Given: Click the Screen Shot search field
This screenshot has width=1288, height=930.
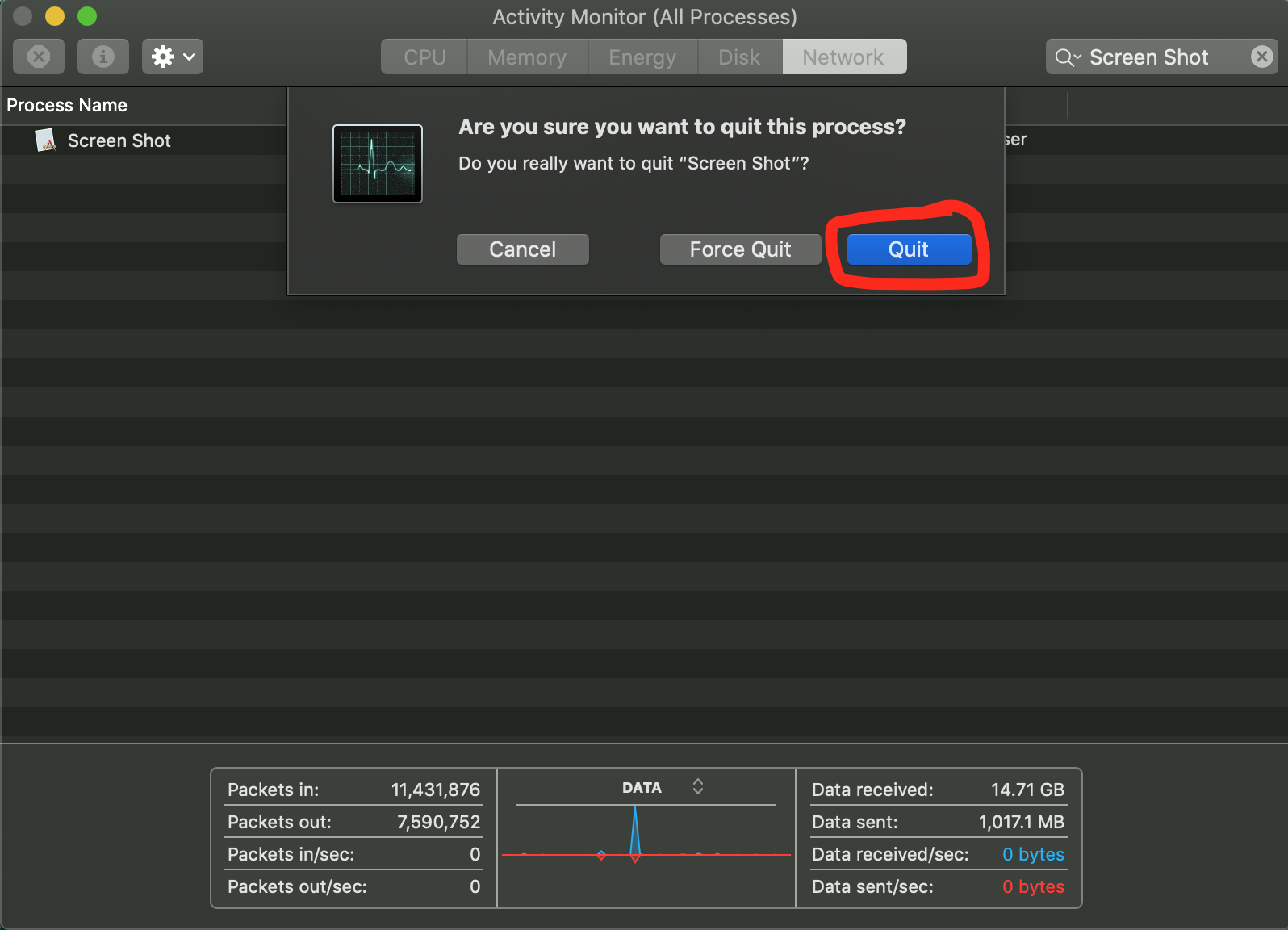Looking at the screenshot, I should 1161,57.
